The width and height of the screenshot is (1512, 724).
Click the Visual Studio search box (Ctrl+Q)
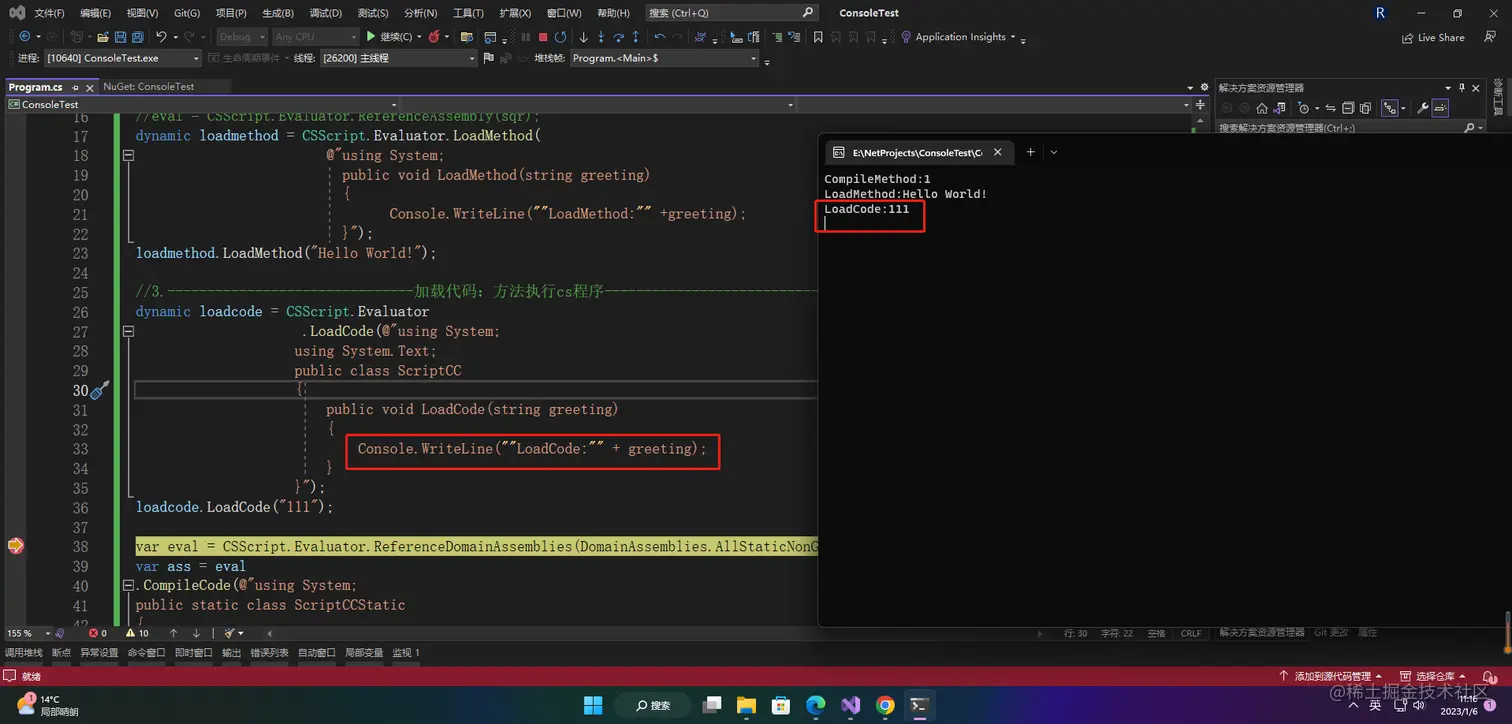coord(732,13)
